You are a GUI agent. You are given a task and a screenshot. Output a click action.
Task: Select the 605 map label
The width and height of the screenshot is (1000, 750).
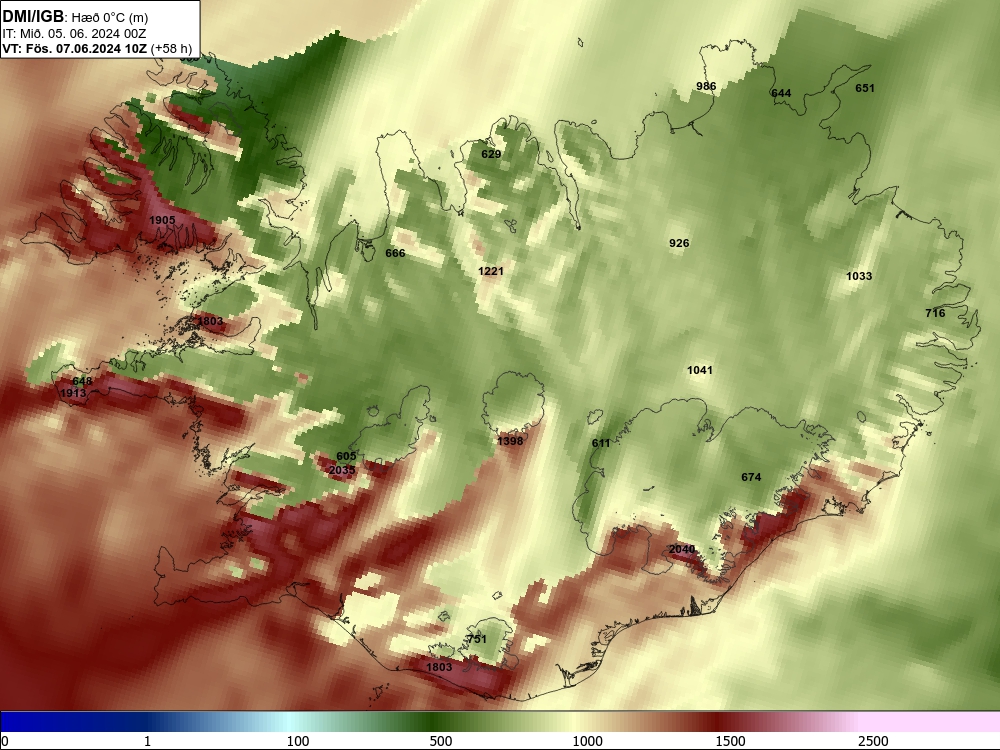tap(346, 456)
